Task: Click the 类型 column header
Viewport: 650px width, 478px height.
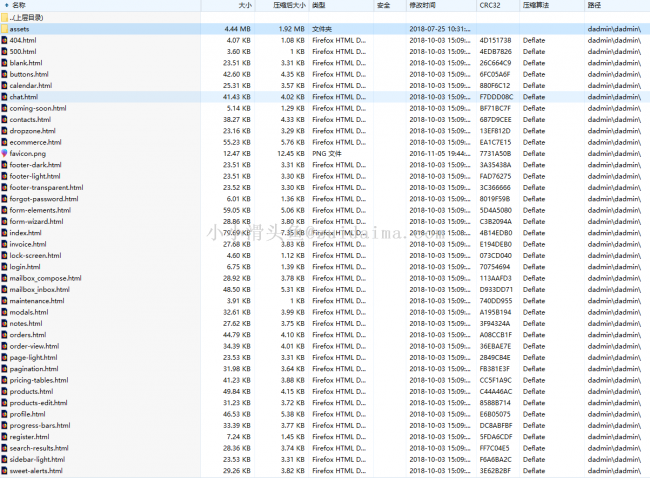Action: pyautogui.click(x=319, y=5)
